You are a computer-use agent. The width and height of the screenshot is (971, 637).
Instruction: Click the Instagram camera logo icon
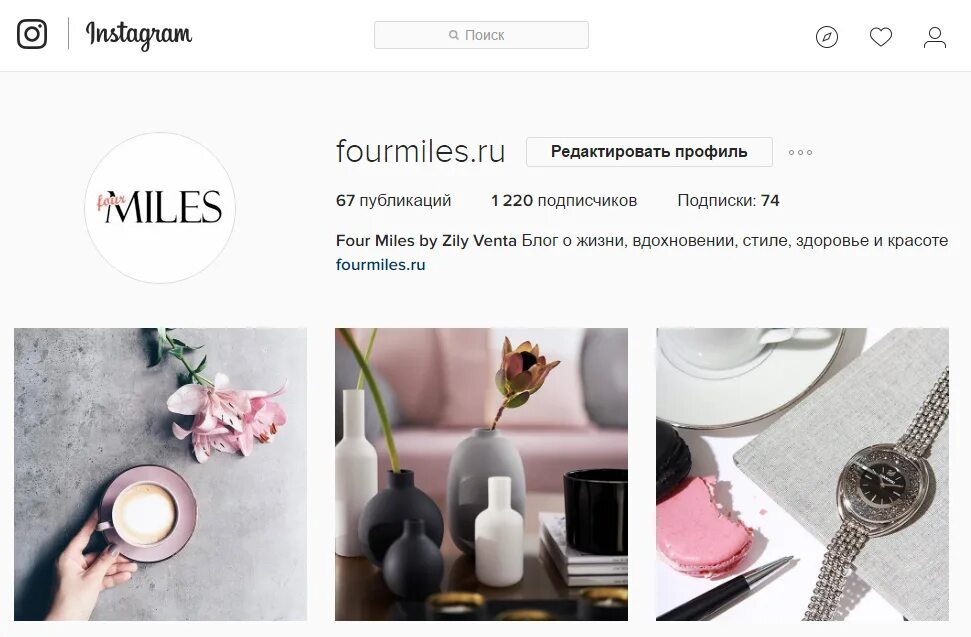pos(32,34)
